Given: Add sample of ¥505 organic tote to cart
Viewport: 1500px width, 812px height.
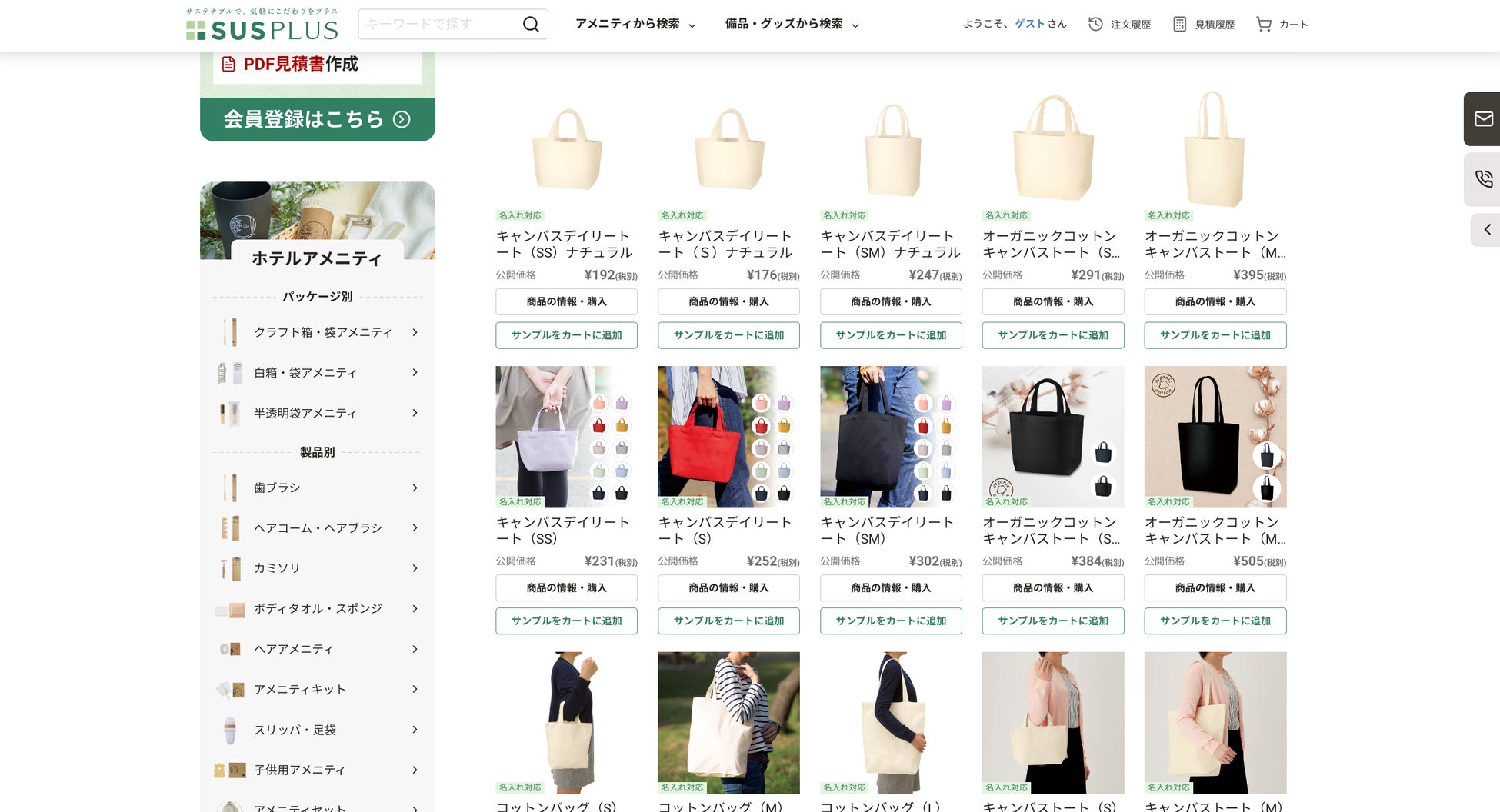Looking at the screenshot, I should 1215,621.
